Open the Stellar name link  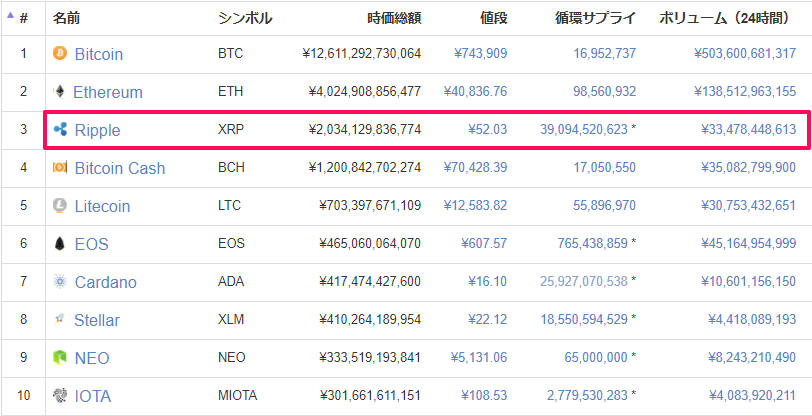[97, 320]
